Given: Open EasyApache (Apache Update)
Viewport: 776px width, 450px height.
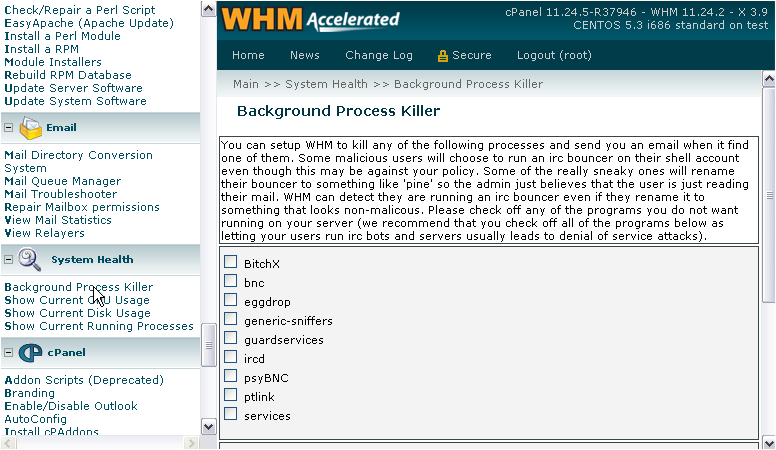Looking at the screenshot, I should [x=89, y=23].
